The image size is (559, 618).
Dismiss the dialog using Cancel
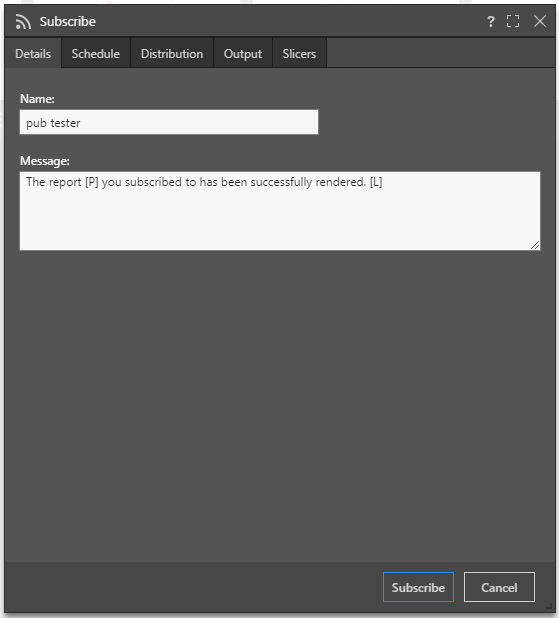499,587
